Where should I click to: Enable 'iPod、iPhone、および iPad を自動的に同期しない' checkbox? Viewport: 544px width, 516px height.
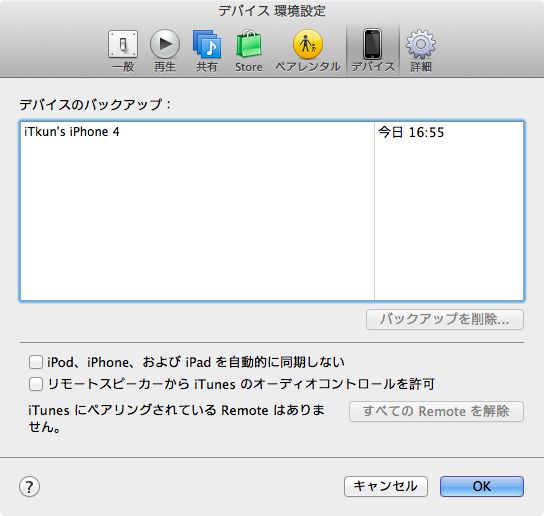click(x=36, y=362)
